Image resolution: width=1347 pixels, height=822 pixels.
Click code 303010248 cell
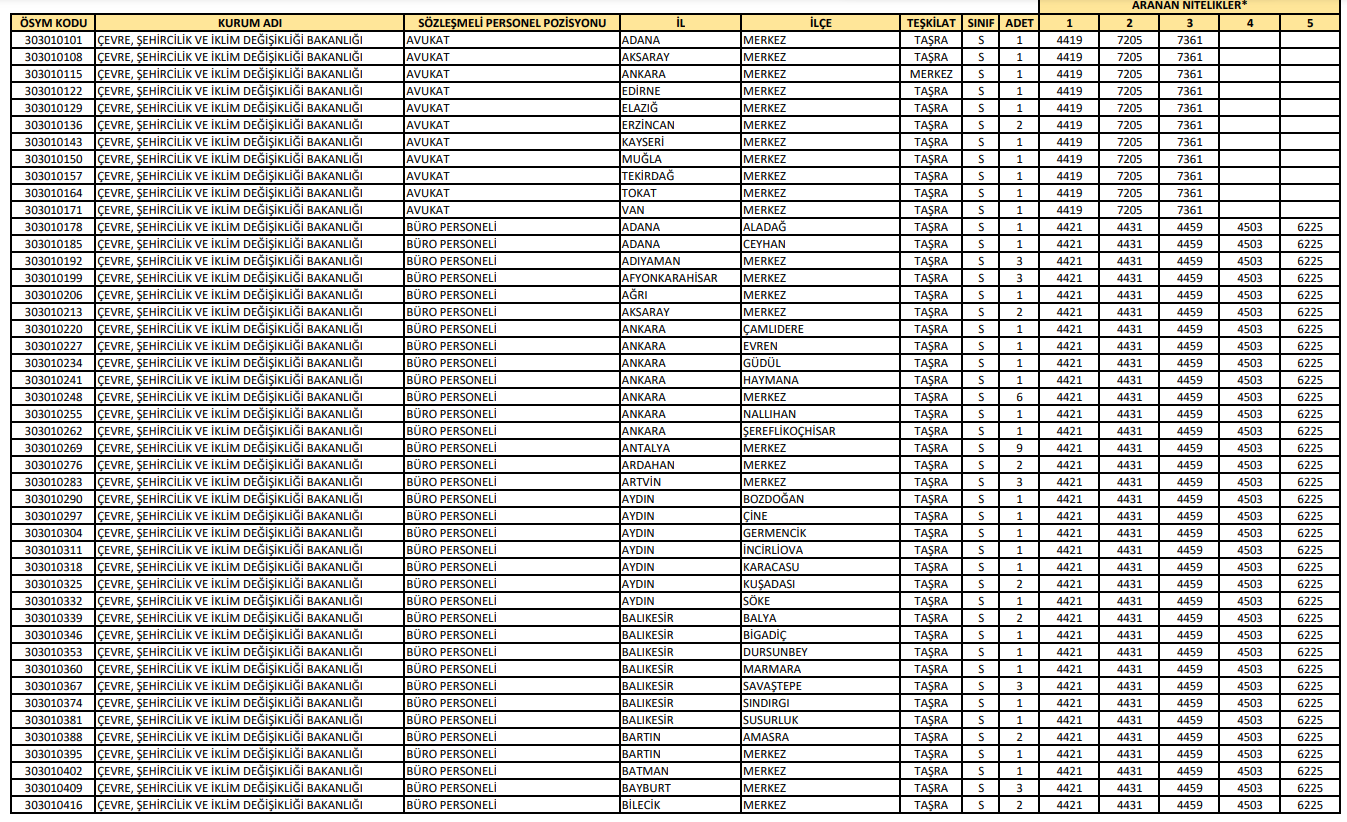click(x=53, y=397)
